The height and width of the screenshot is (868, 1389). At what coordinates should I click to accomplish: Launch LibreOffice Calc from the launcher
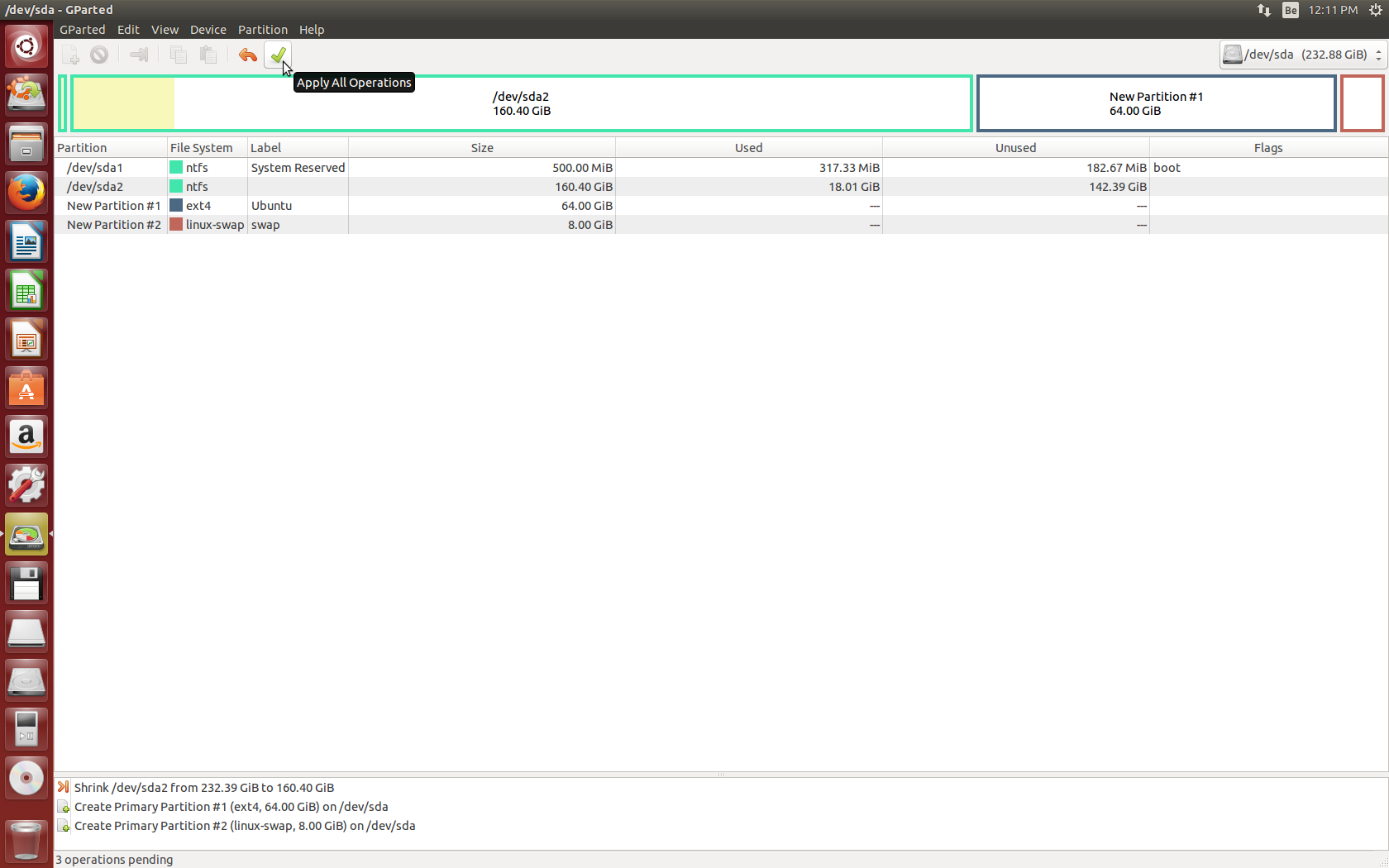(x=26, y=290)
